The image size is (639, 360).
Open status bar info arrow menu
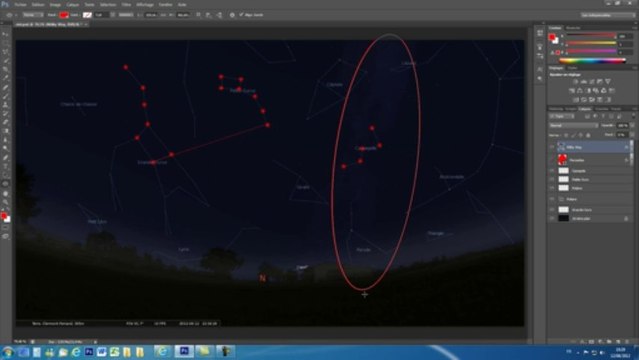(95, 342)
